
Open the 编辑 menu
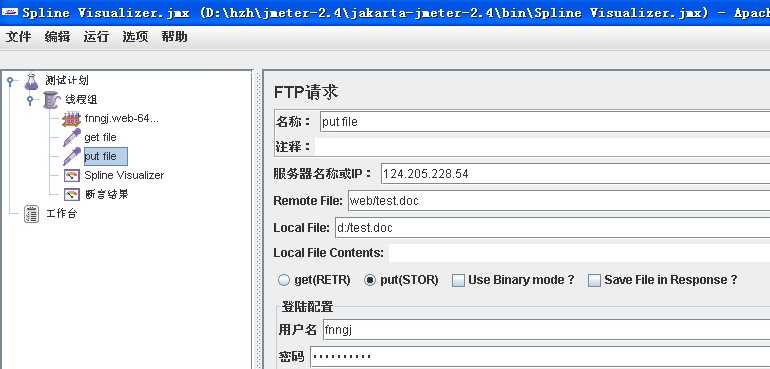[57, 37]
